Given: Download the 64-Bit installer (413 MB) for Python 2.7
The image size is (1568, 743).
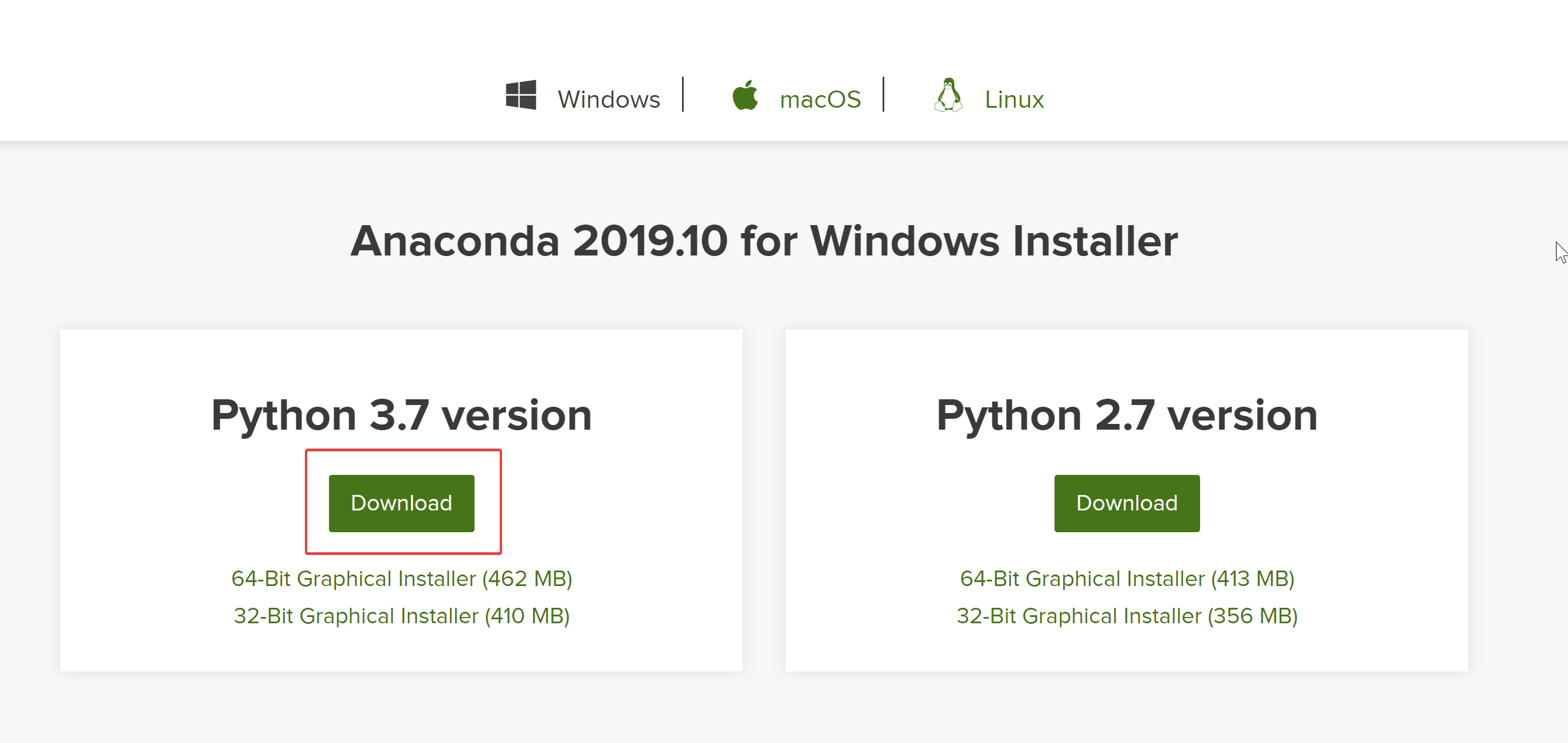Looking at the screenshot, I should pyautogui.click(x=1127, y=579).
